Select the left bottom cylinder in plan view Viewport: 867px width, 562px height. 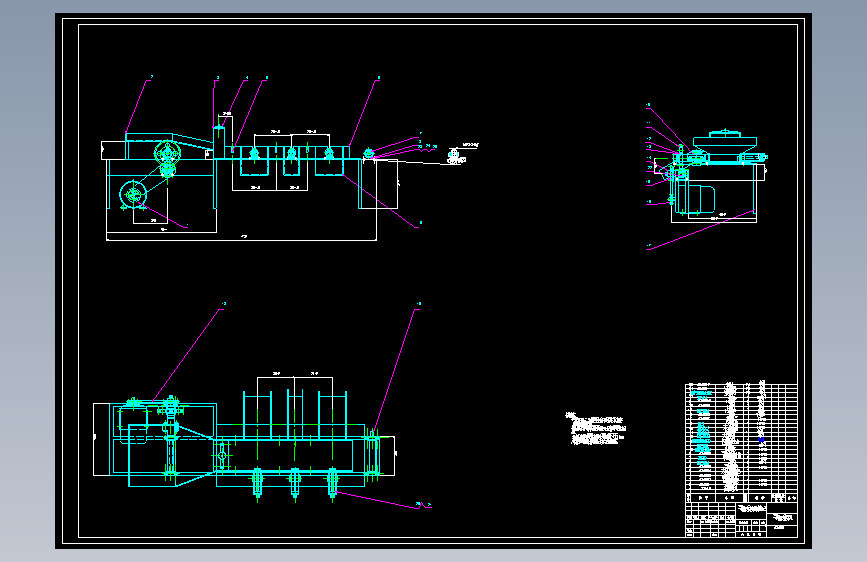coord(257,482)
